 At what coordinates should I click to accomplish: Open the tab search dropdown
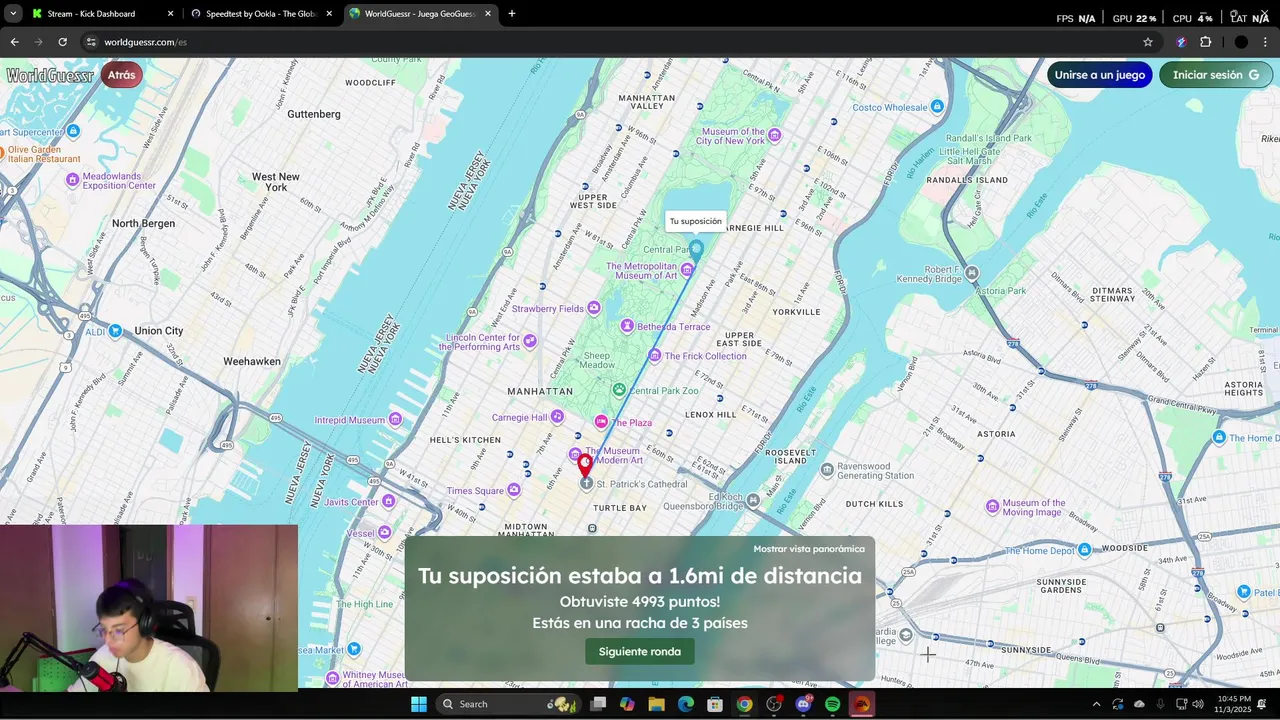[12, 14]
